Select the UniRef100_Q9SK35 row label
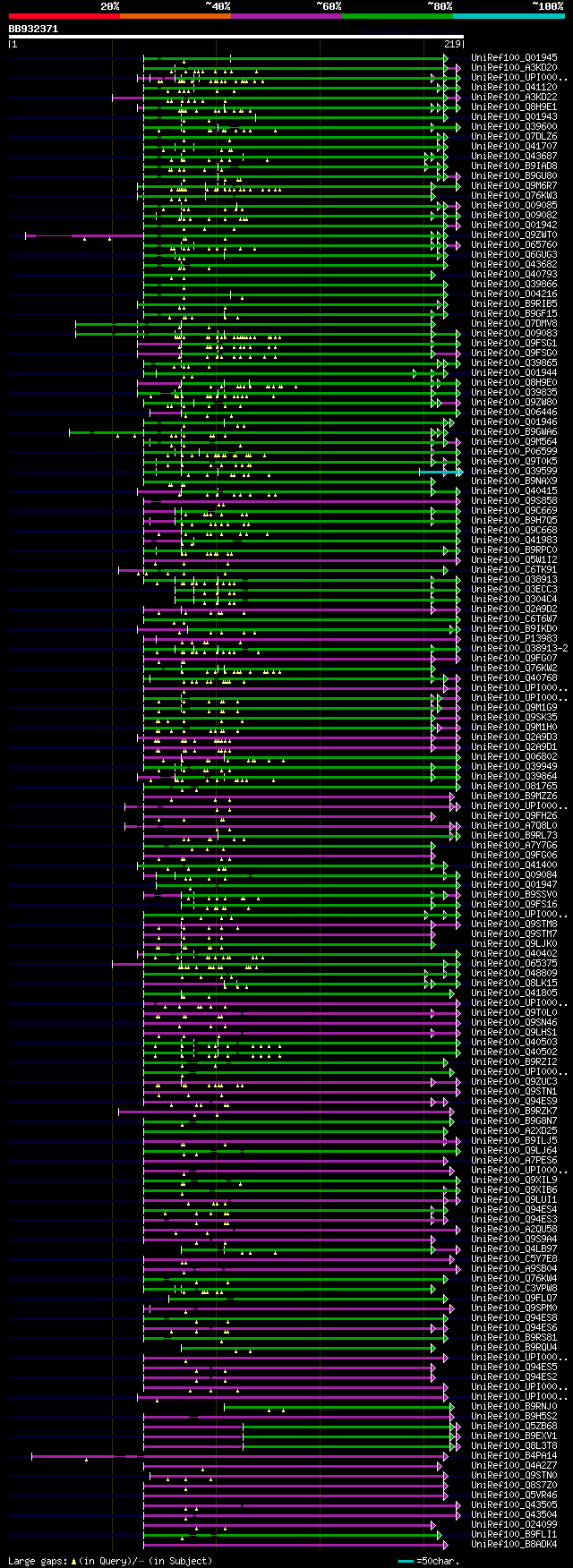 click(514, 718)
